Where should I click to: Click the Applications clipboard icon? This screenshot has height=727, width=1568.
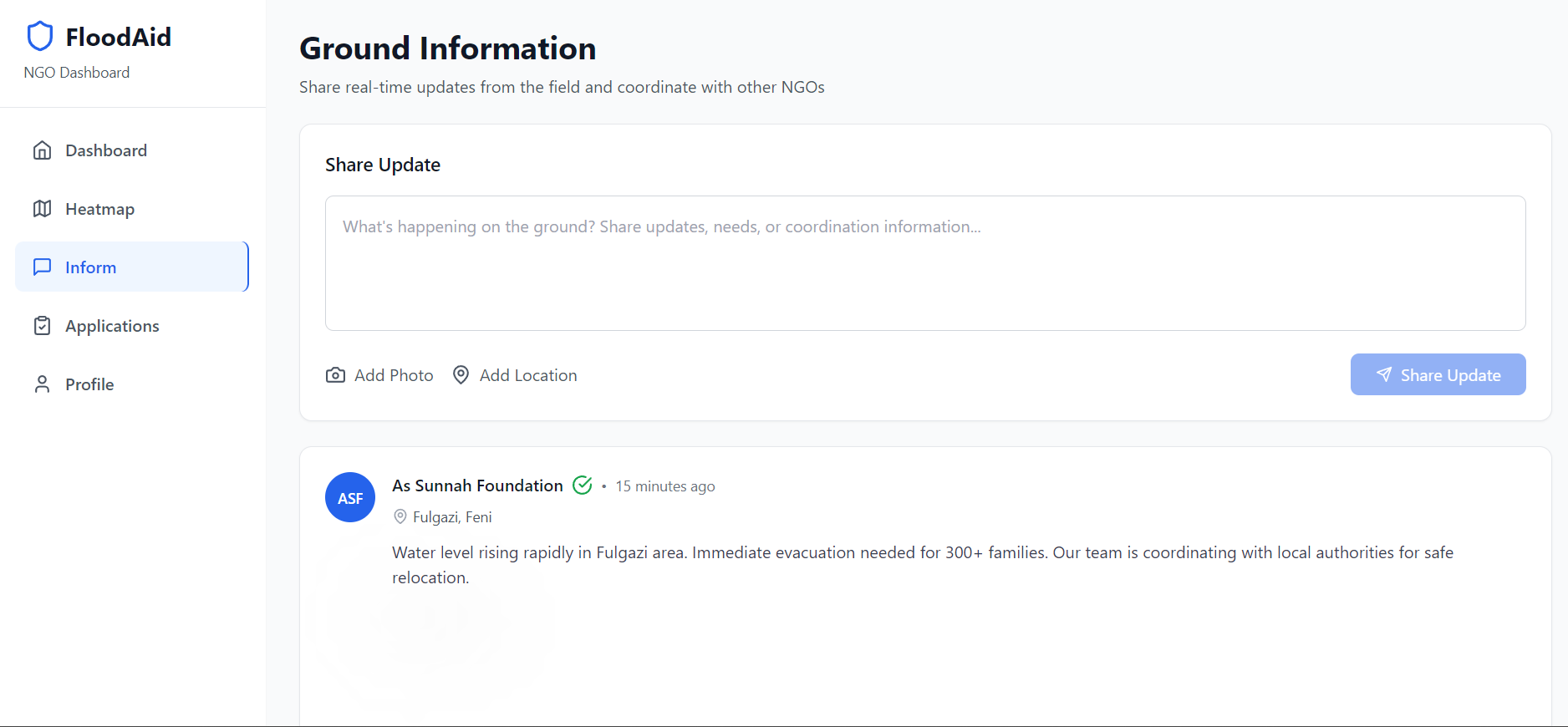[42, 326]
